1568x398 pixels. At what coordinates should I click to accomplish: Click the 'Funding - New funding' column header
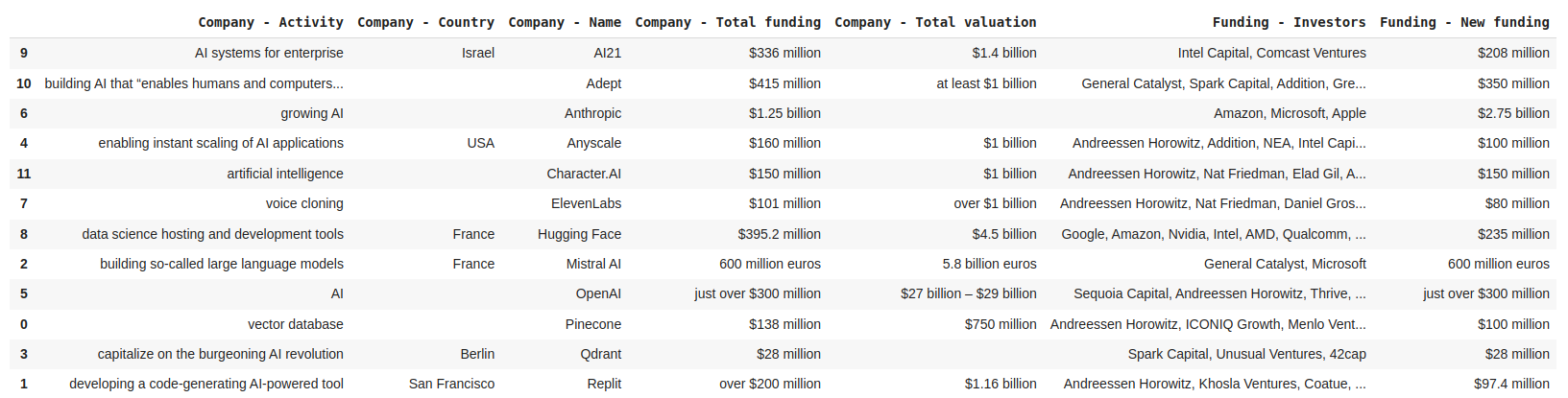[1464, 22]
